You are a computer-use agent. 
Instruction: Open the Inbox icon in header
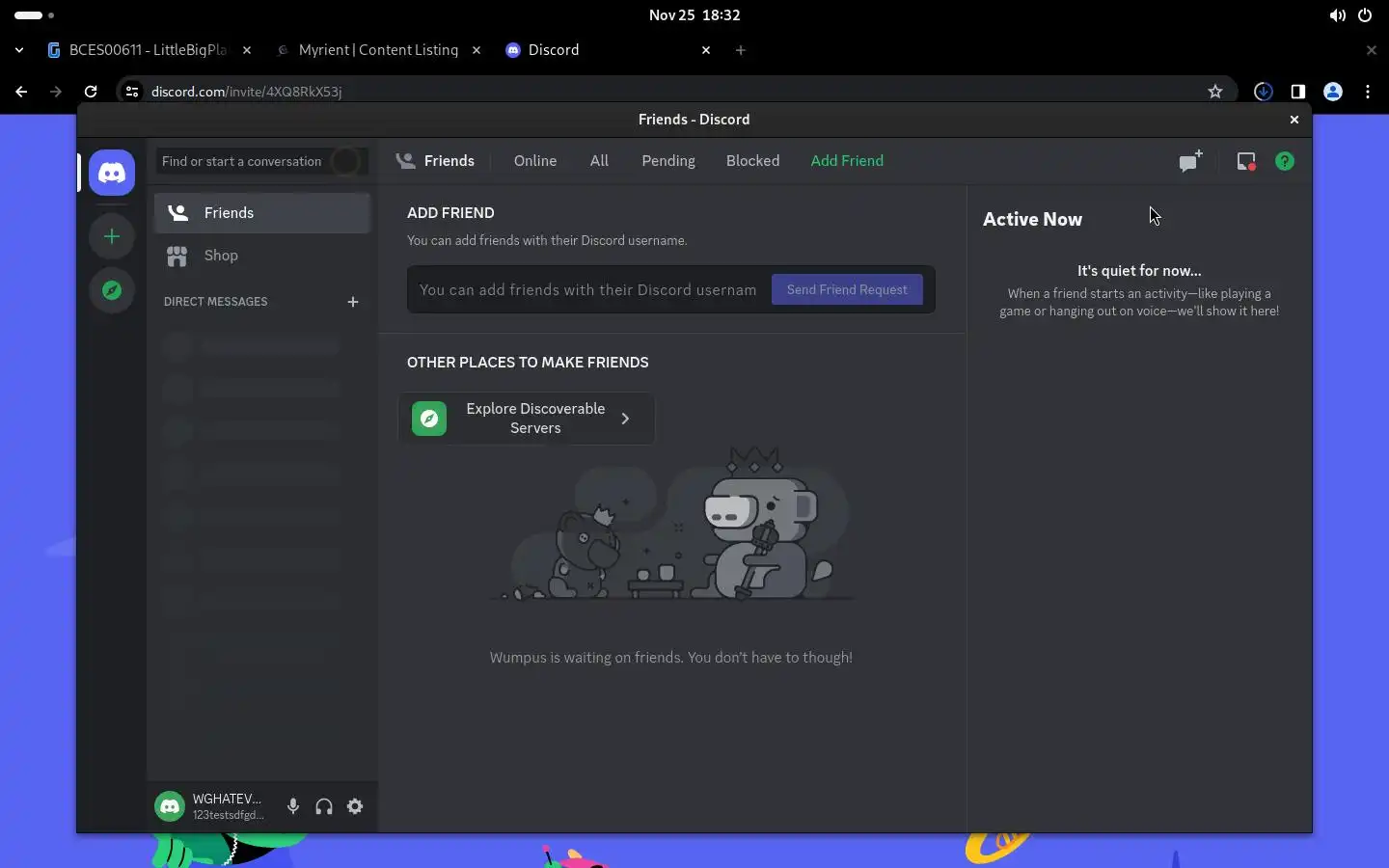pos(1246,161)
